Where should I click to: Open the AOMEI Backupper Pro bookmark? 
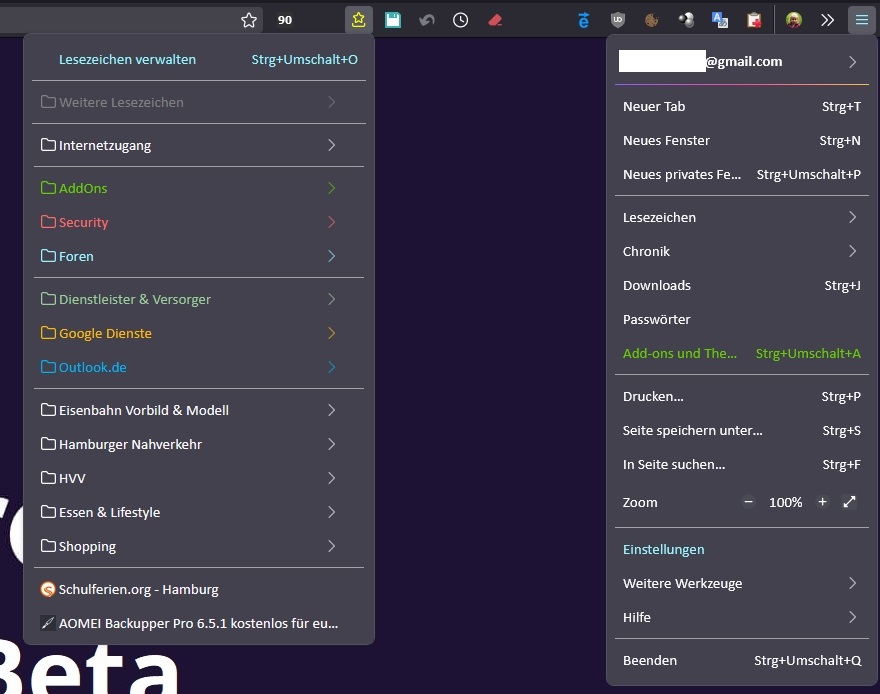click(x=199, y=623)
